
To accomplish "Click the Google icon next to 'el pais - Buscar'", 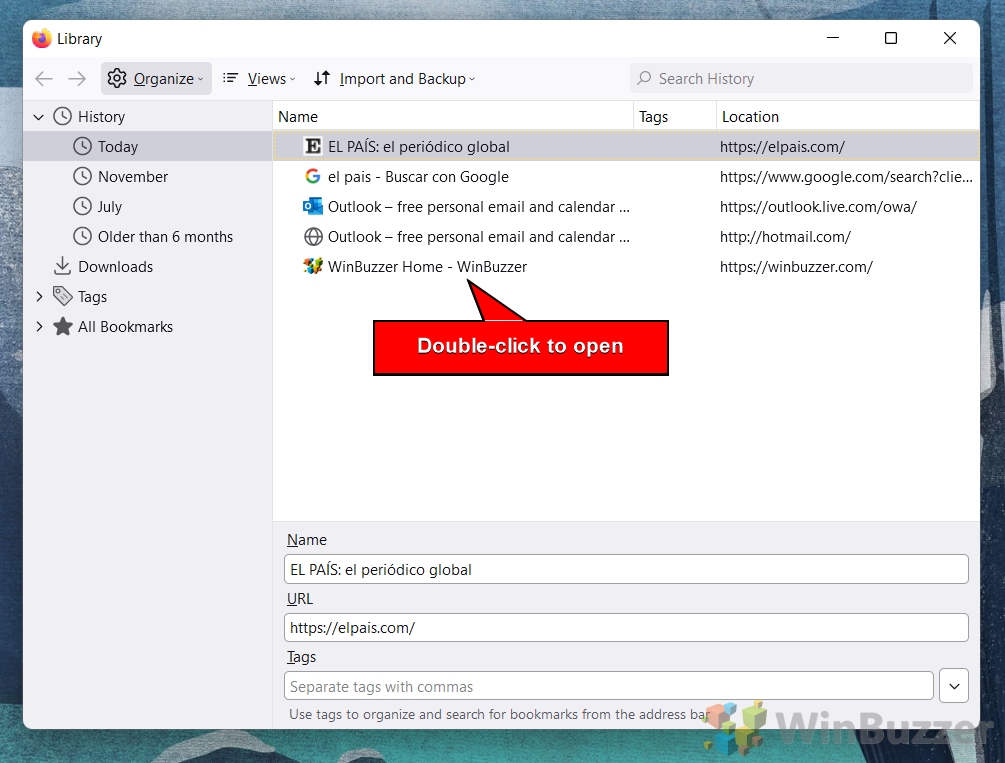I will pos(313,176).
